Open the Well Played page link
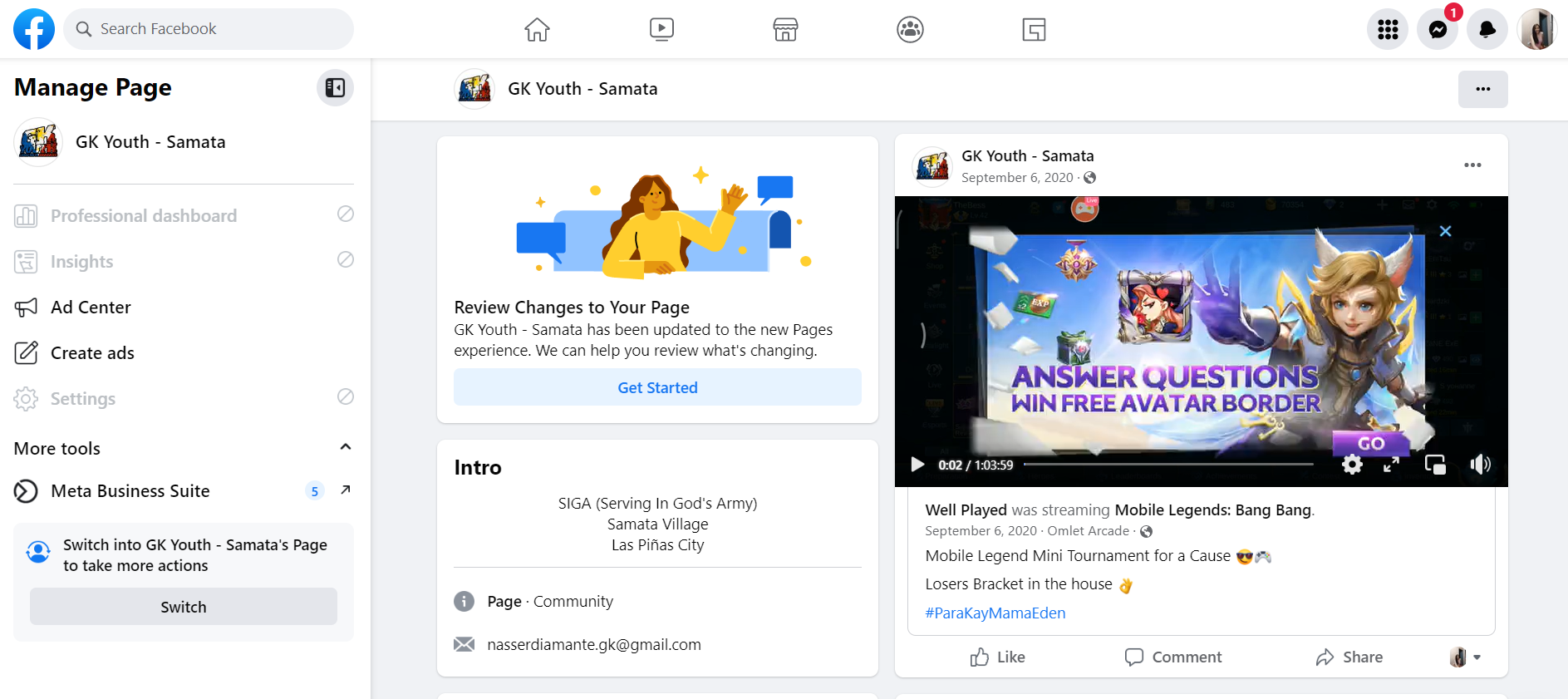The width and height of the screenshot is (1568, 699). (966, 509)
